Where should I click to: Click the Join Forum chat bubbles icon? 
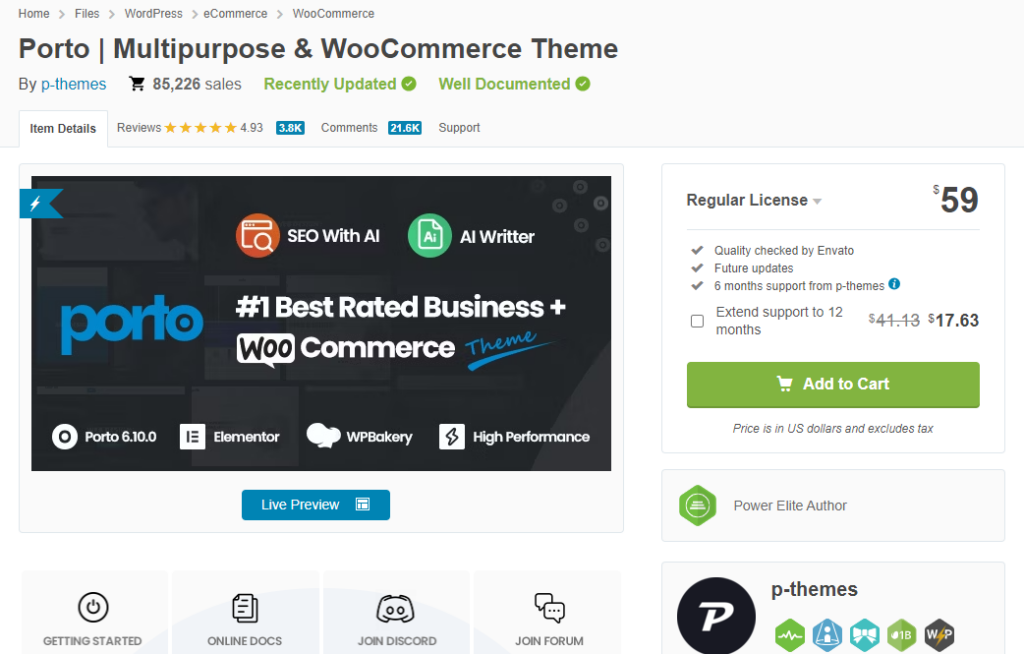[549, 608]
